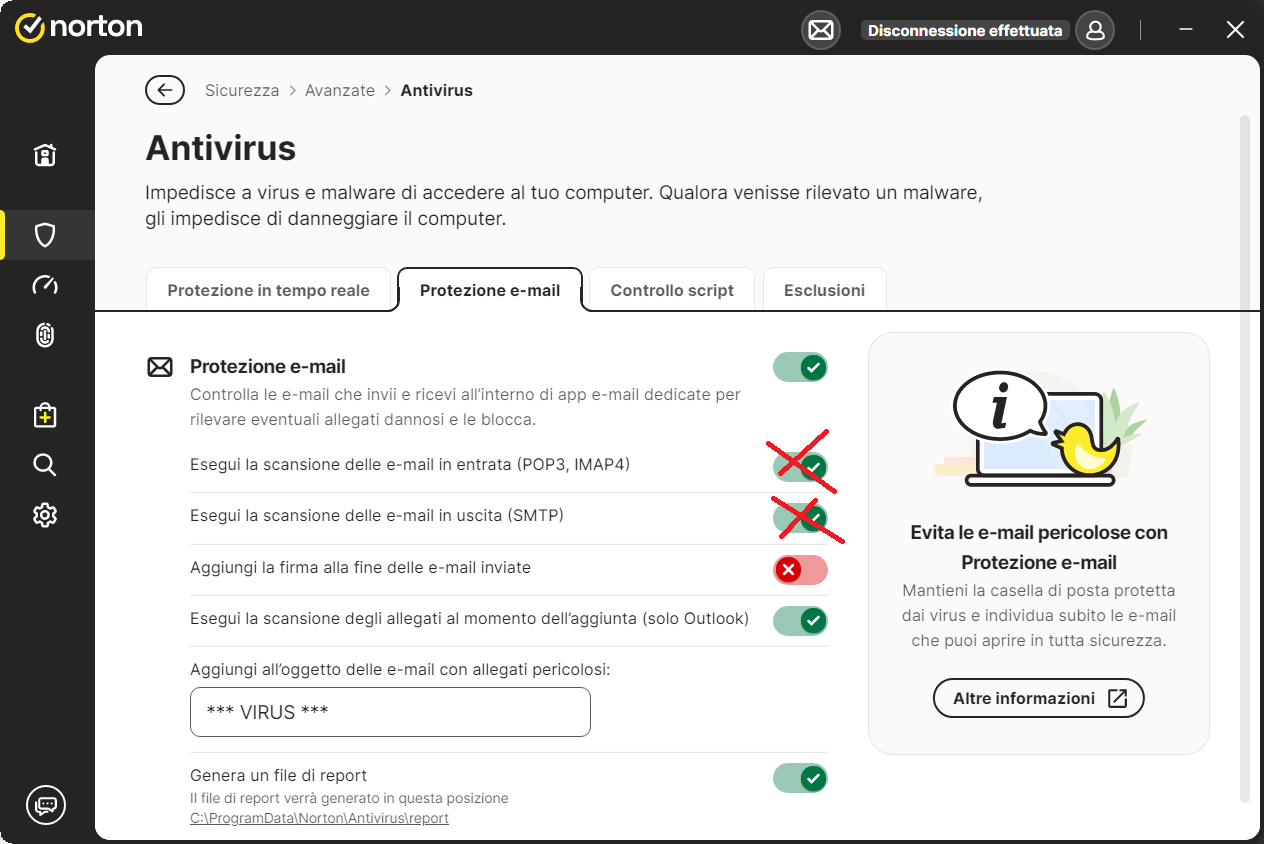Click the Norton logo
The width and height of the screenshot is (1264, 844).
79,27
